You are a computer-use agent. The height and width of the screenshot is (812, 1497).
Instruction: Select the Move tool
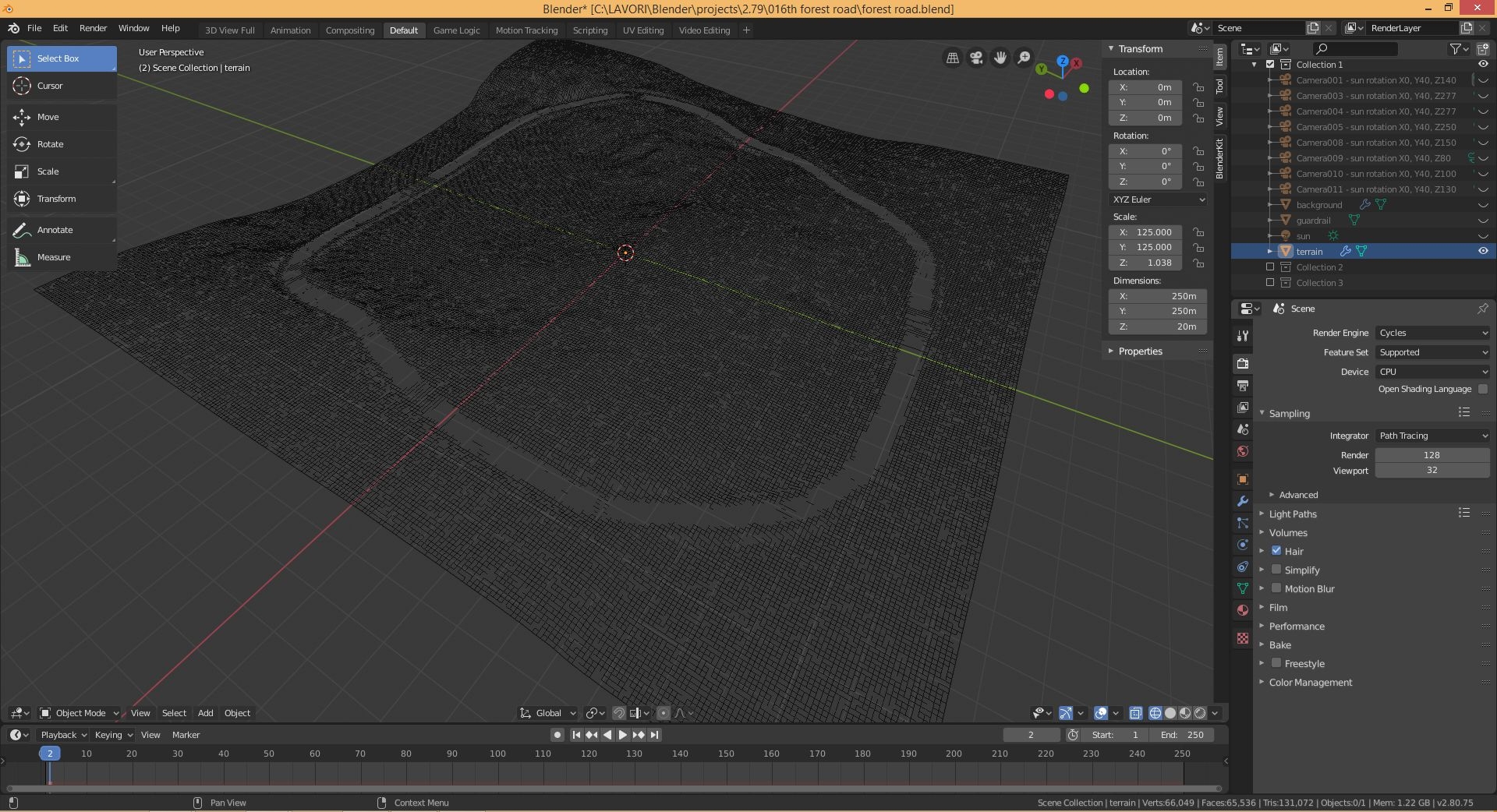(48, 117)
